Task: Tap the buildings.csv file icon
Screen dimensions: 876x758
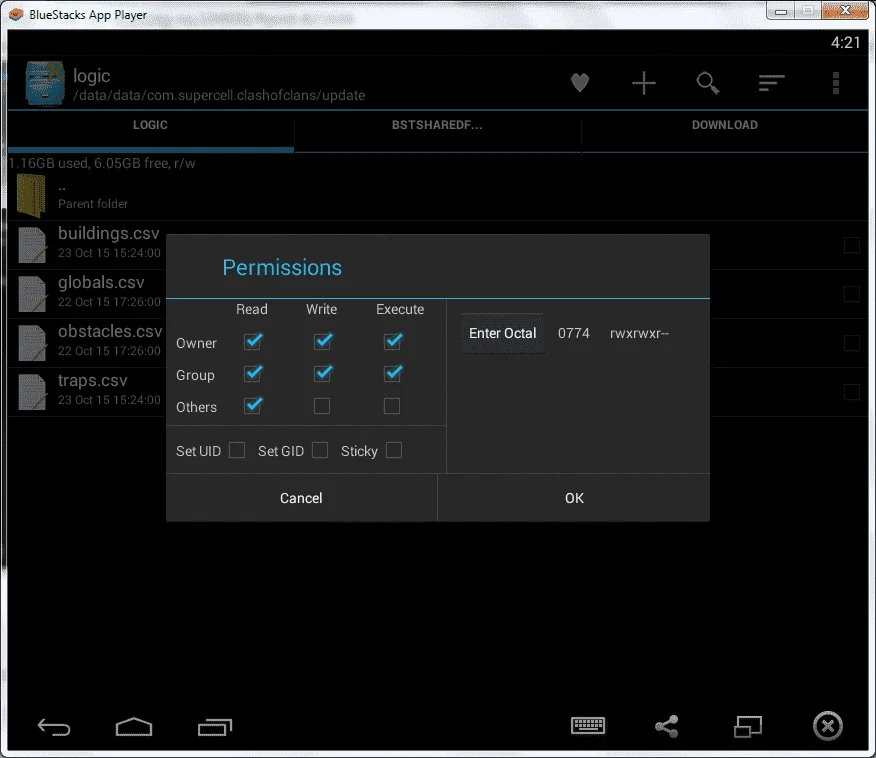Action: (x=32, y=245)
